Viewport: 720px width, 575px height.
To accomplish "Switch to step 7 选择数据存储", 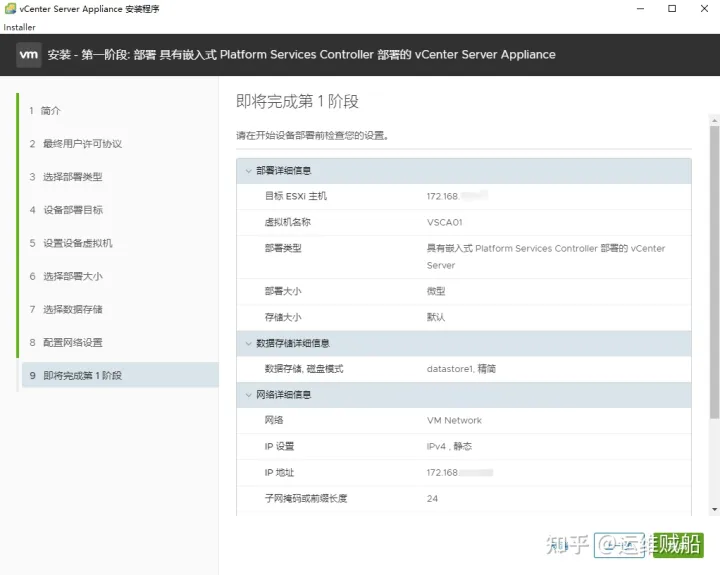I will click(71, 309).
